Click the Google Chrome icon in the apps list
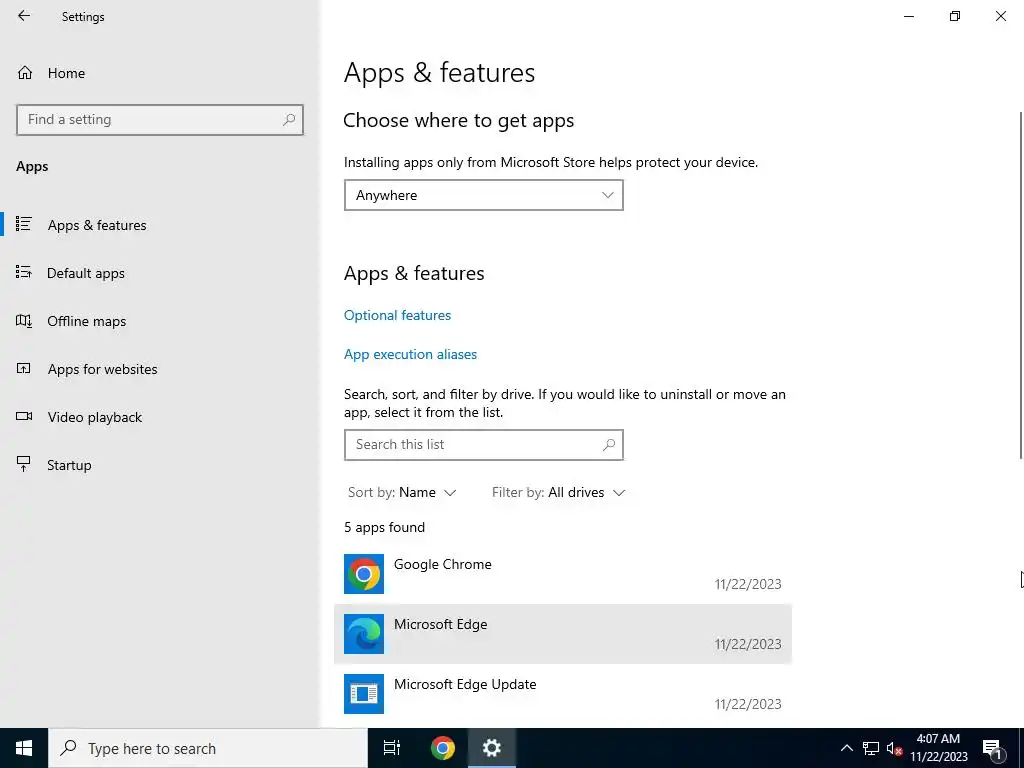Viewport: 1024px width, 768px height. (364, 574)
